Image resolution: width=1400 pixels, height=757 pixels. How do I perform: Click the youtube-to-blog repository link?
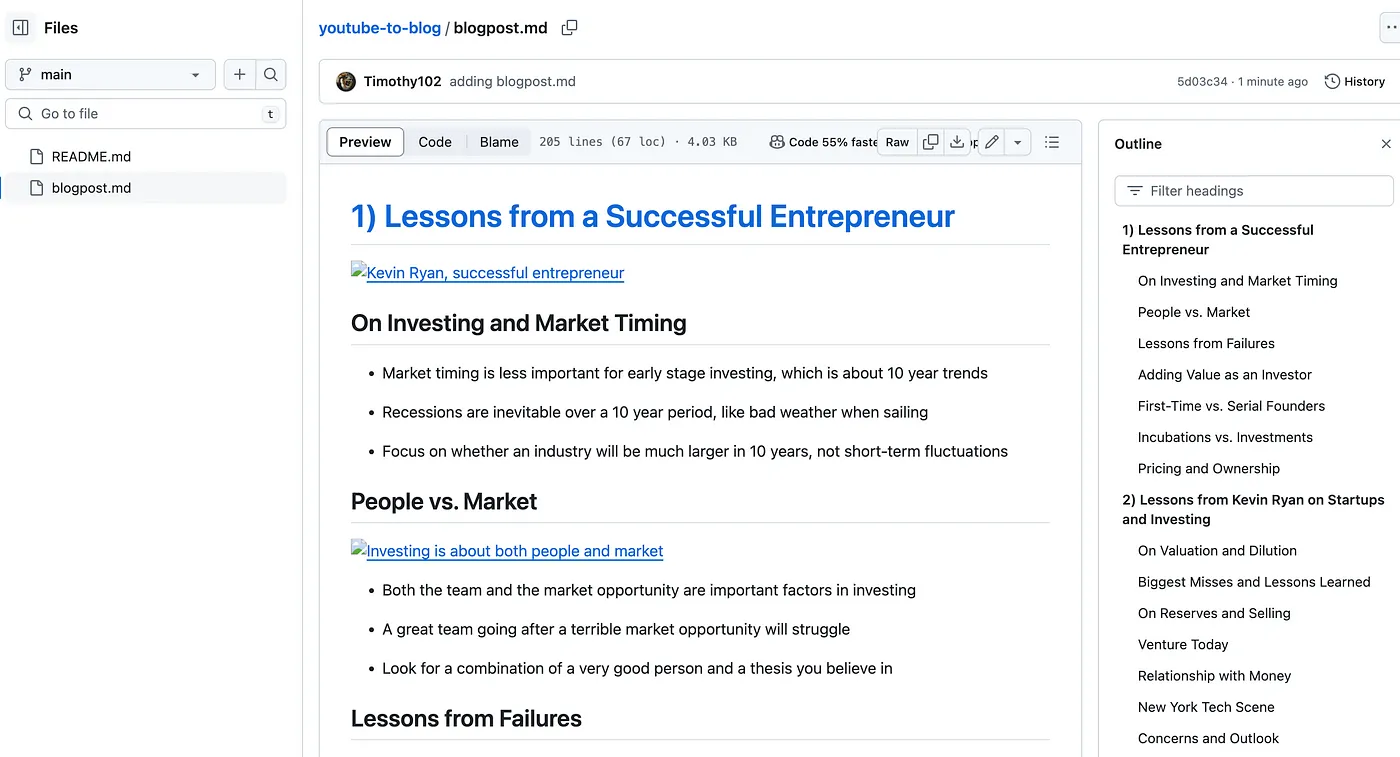[x=379, y=28]
